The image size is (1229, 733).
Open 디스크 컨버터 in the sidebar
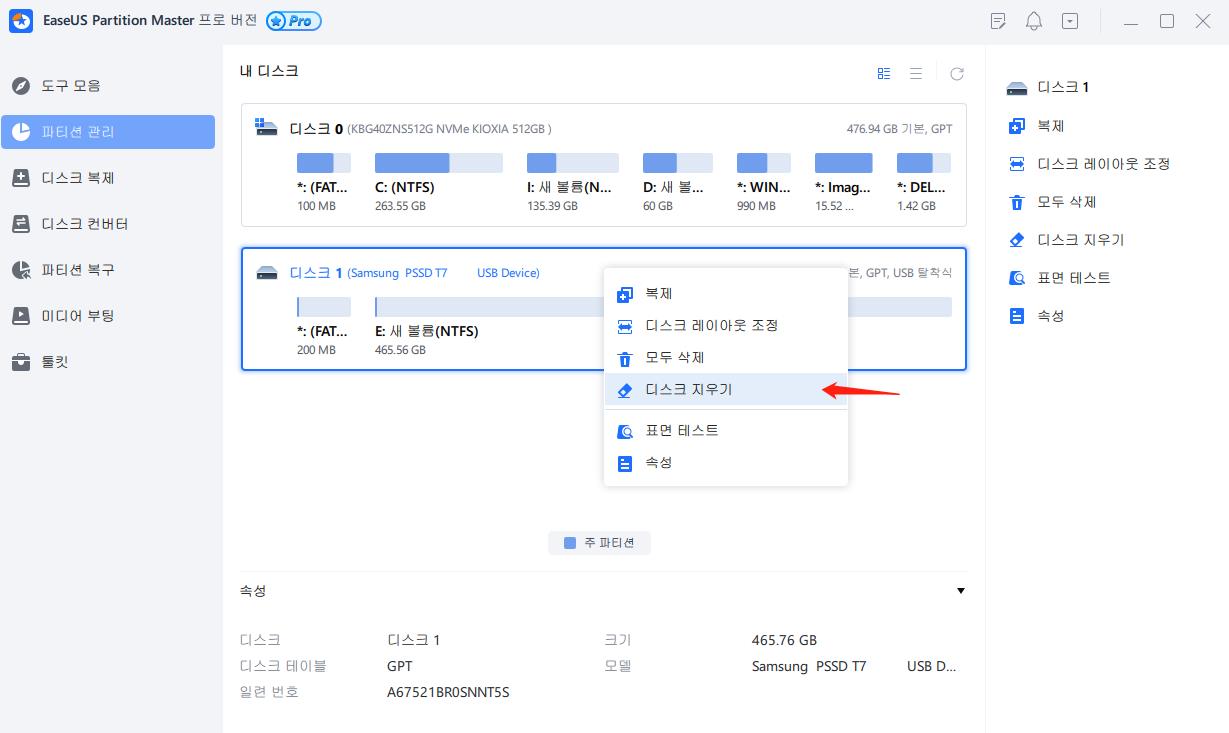[x=108, y=224]
